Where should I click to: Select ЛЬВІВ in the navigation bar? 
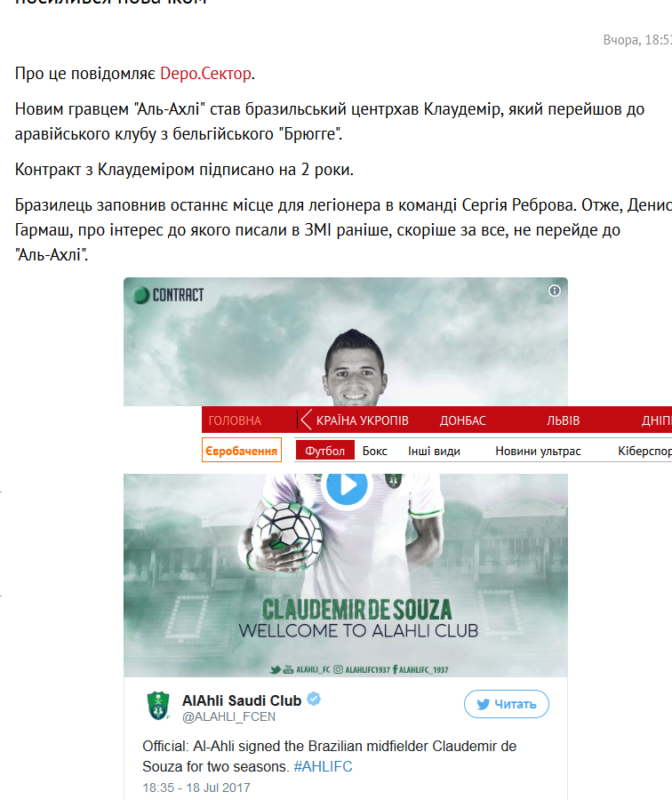coord(563,420)
